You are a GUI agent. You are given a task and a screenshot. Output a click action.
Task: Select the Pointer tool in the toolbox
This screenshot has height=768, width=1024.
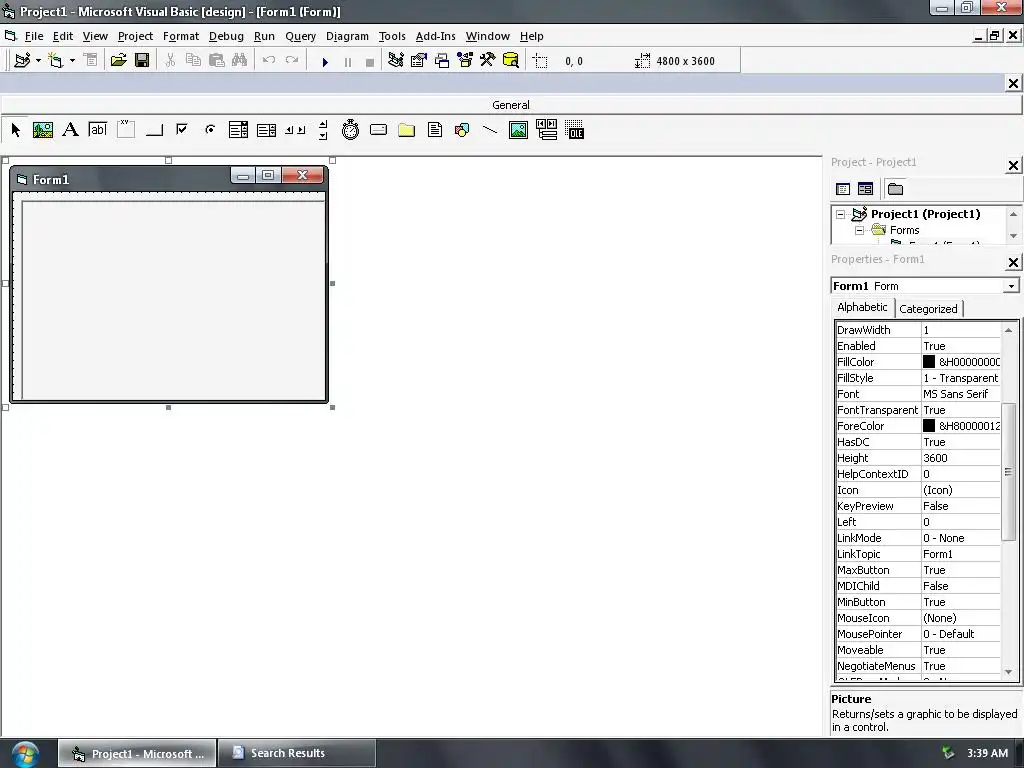pyautogui.click(x=16, y=130)
